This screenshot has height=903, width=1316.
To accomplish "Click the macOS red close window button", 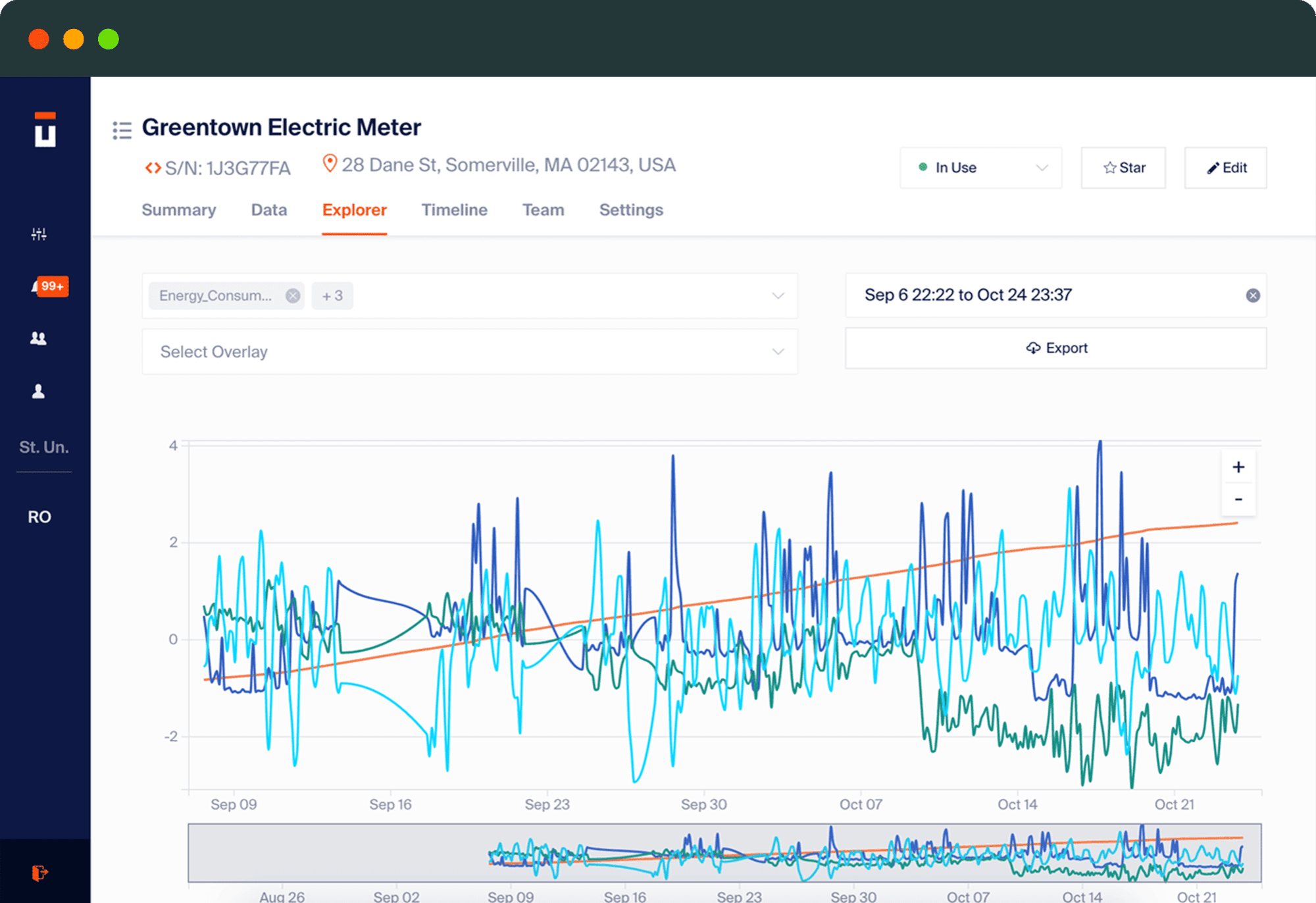I will tap(39, 39).
